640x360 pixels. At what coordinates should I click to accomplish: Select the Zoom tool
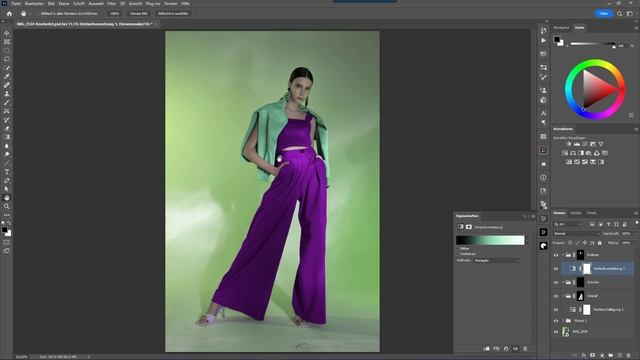(x=7, y=206)
